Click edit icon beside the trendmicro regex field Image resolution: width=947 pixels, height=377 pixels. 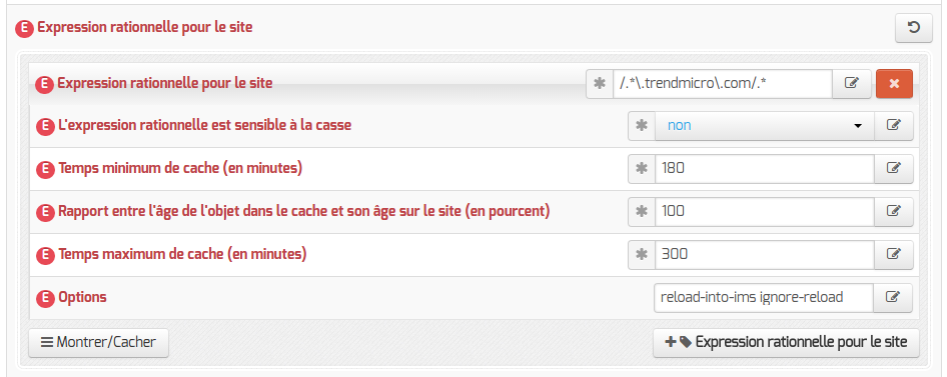coord(852,84)
